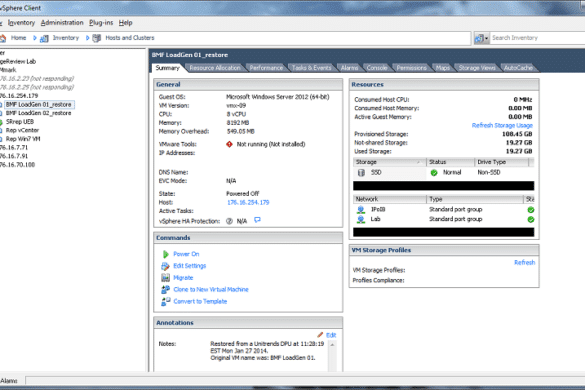Select Rep Win7 VM in tree
585x390 pixels.
[23, 139]
